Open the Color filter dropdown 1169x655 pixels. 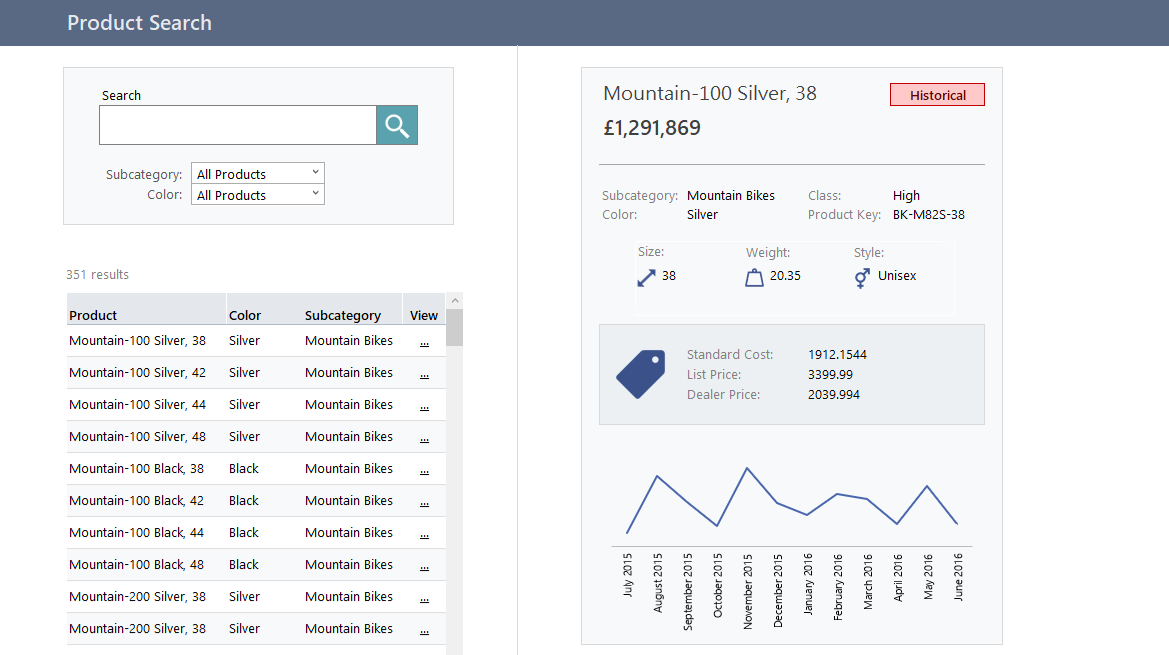tap(257, 194)
